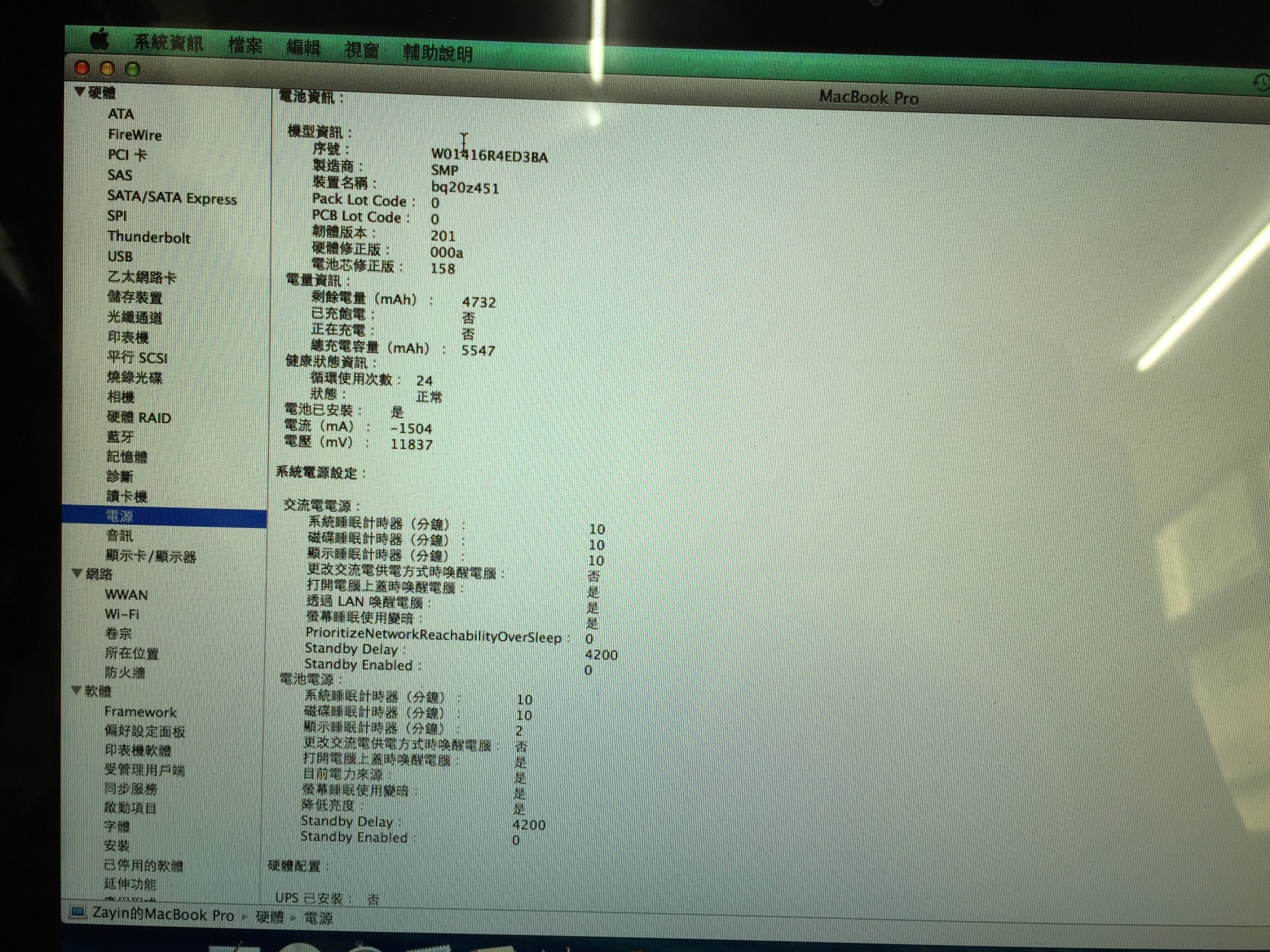
Task: Select 乙太網路卡 in the sidebar
Action: [x=142, y=277]
